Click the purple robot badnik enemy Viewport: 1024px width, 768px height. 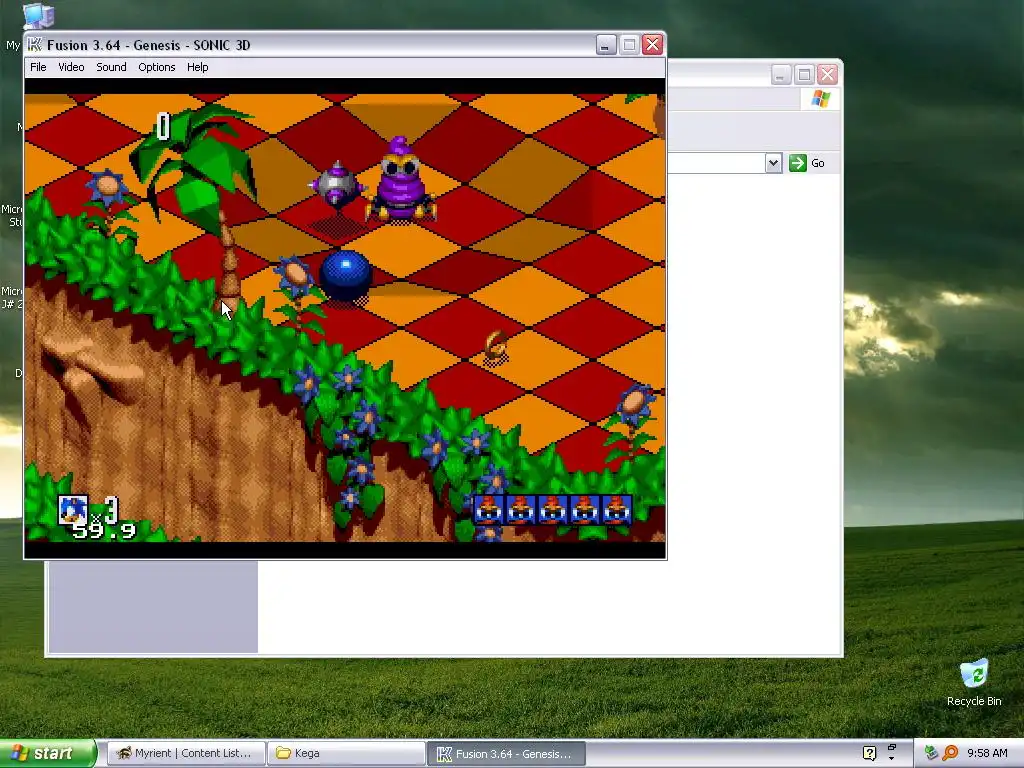click(400, 179)
